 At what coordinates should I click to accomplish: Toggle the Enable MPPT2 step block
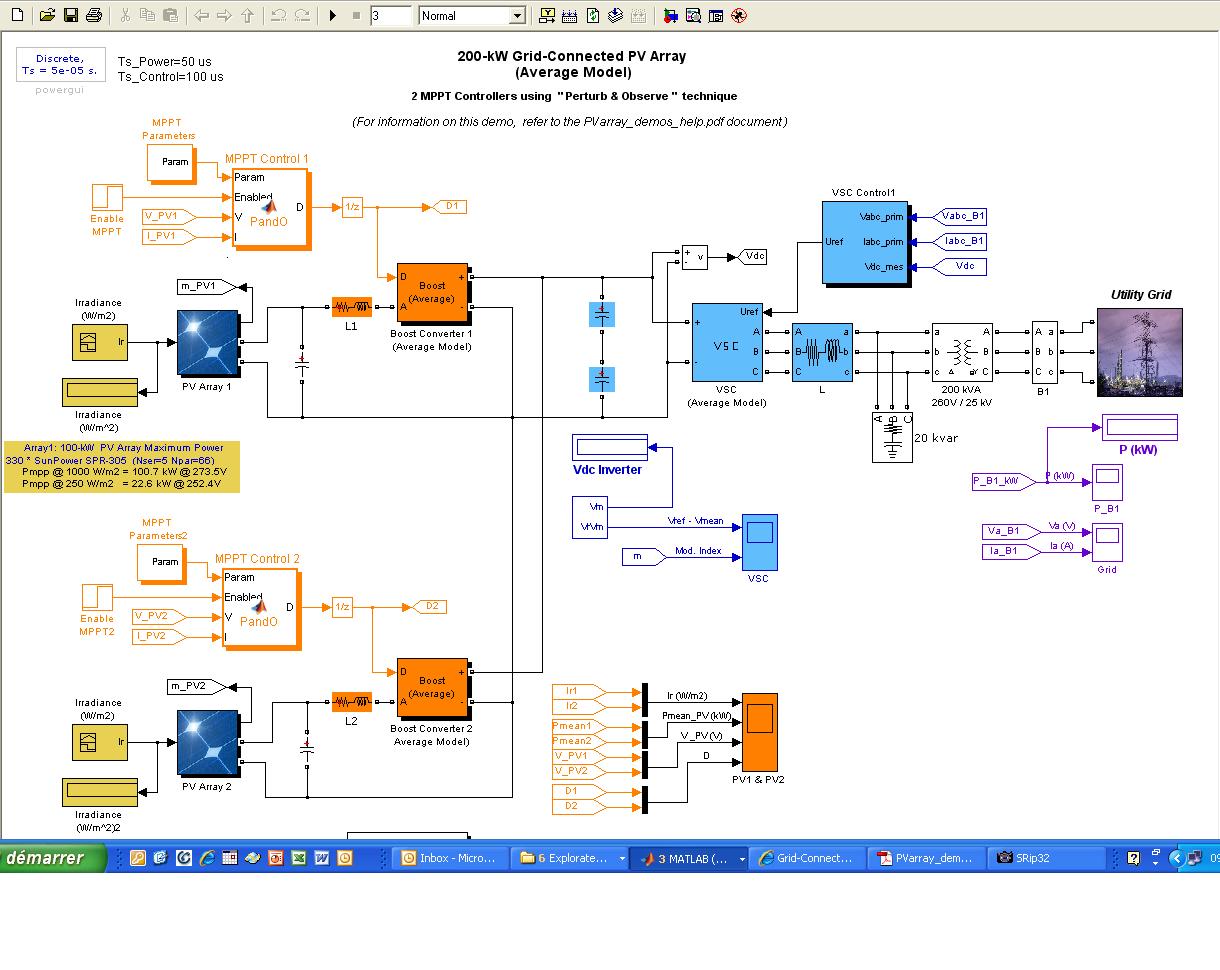point(97,597)
